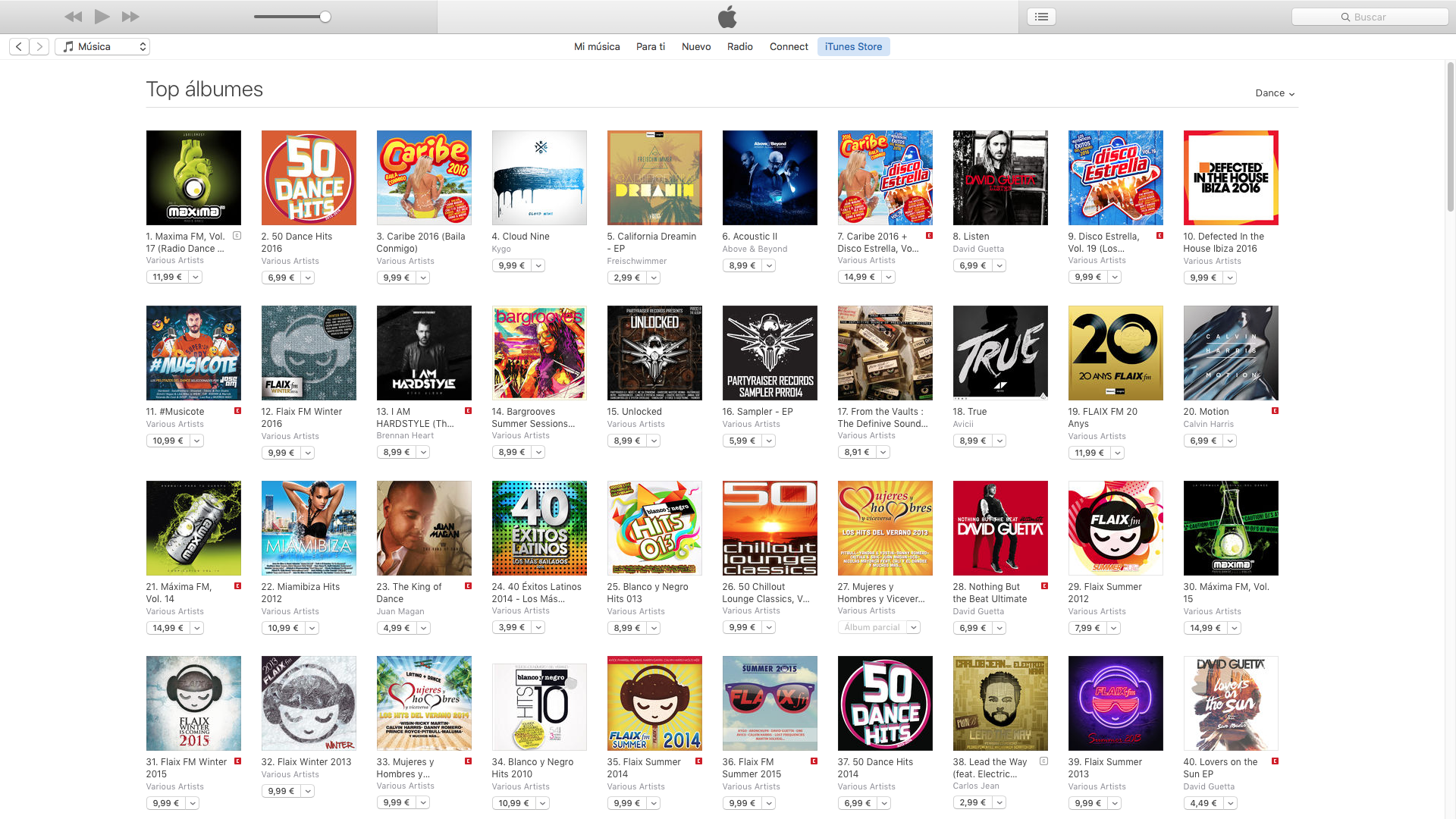Open the options arrow next to Cloud Nine price
Viewport: 1456px width, 819px height.
(x=538, y=265)
